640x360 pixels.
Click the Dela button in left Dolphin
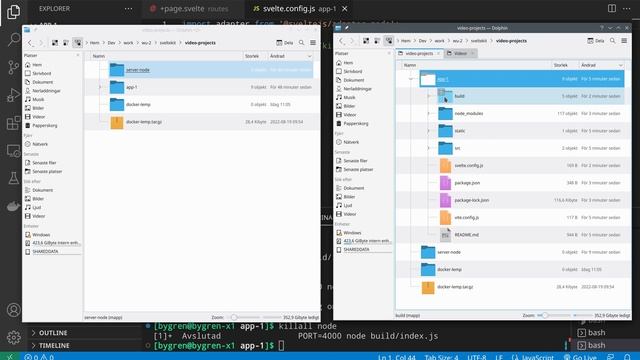[x=285, y=42]
